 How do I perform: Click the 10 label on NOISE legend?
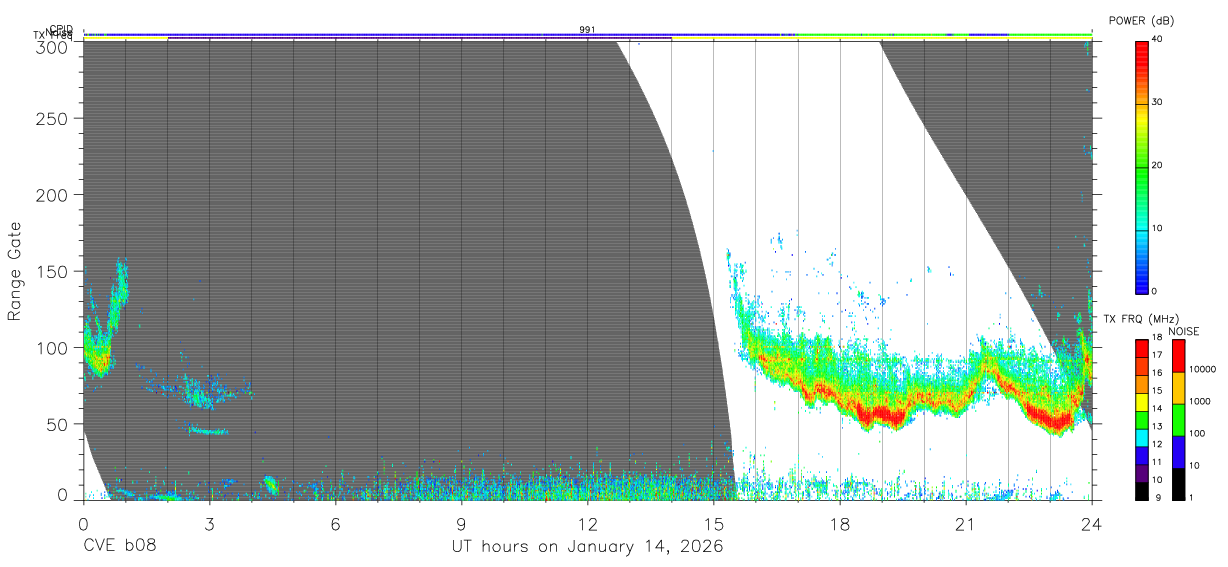coord(1194,466)
